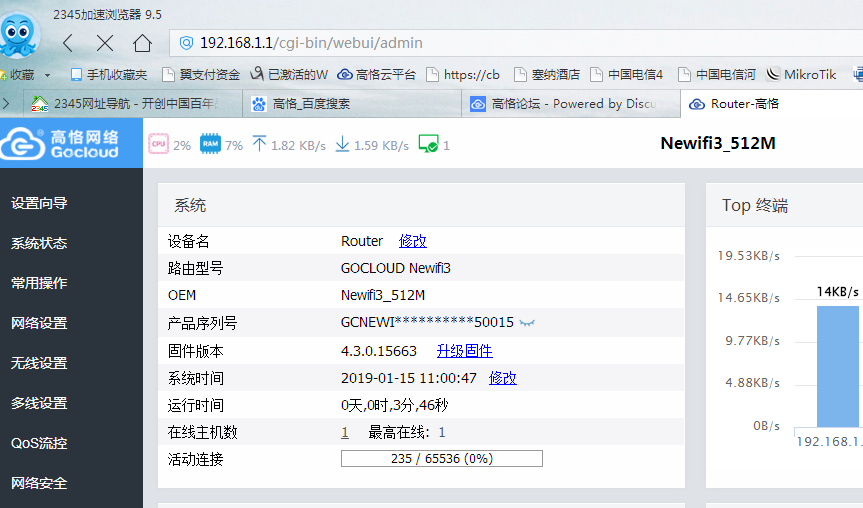Click 修改 link next to device name
The image size is (863, 508).
tap(412, 241)
